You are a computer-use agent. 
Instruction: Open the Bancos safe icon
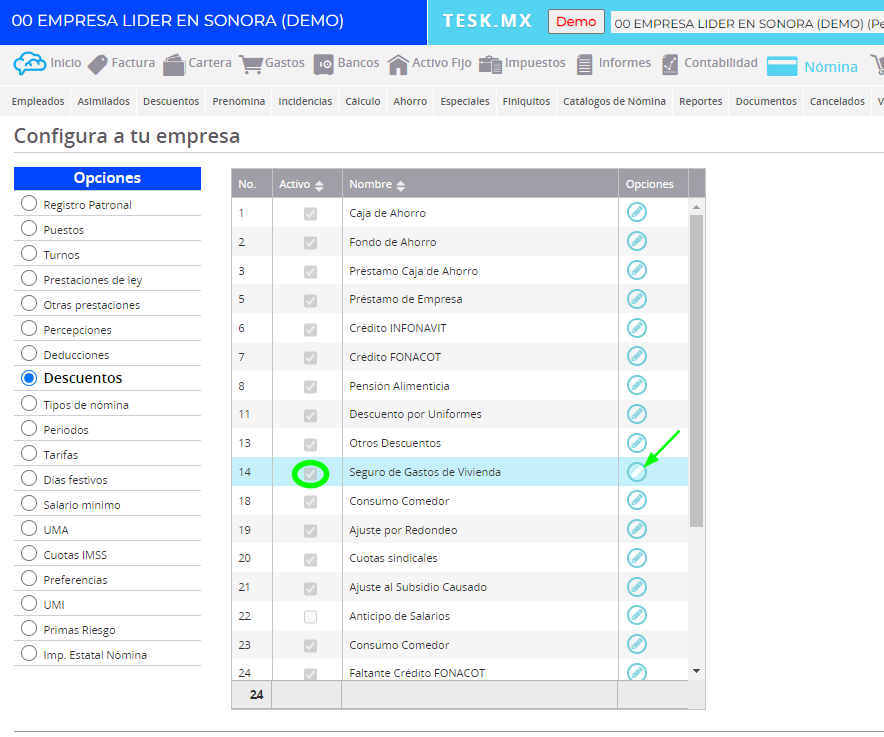(324, 64)
